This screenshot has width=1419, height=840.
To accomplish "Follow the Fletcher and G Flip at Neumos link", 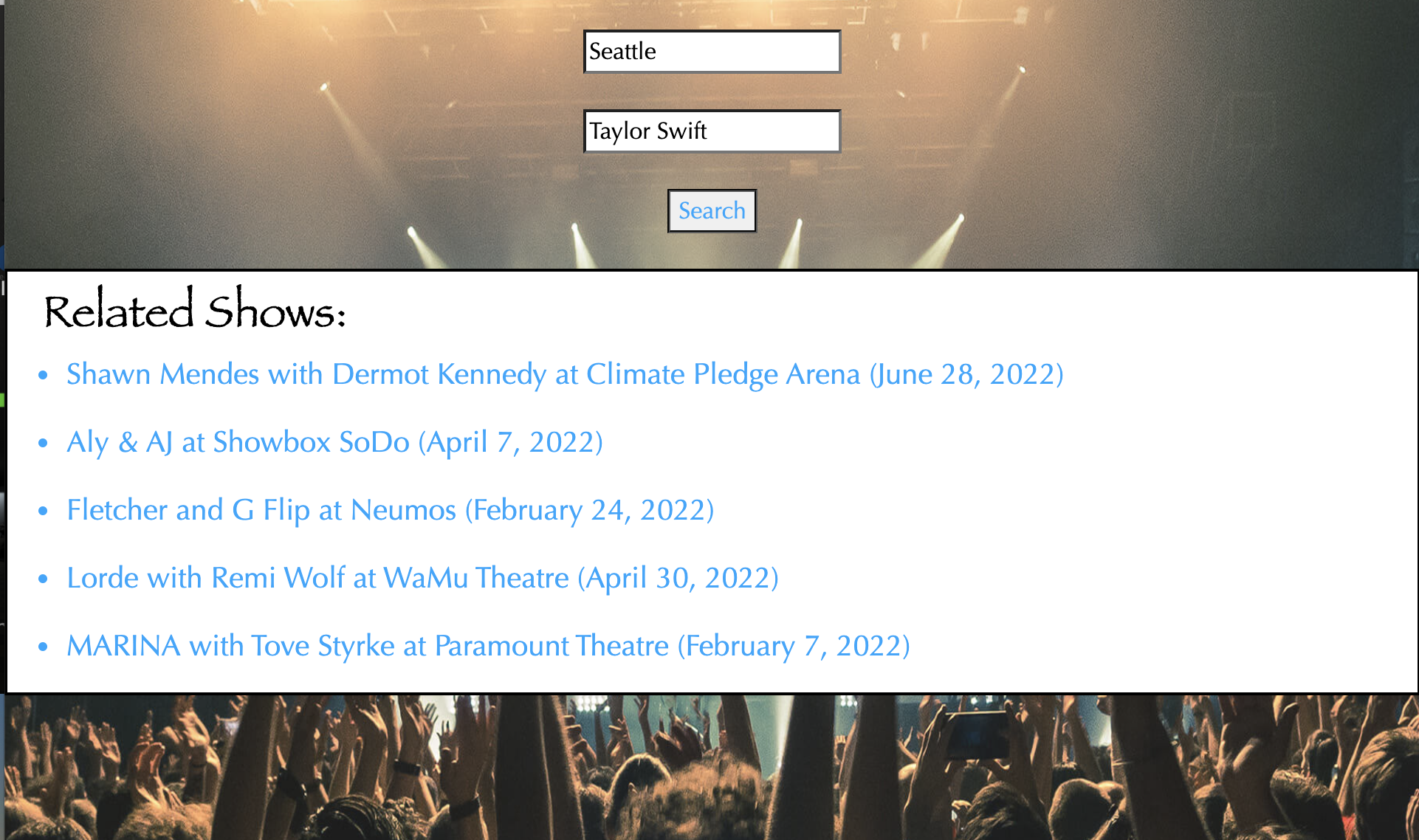I will pos(390,510).
